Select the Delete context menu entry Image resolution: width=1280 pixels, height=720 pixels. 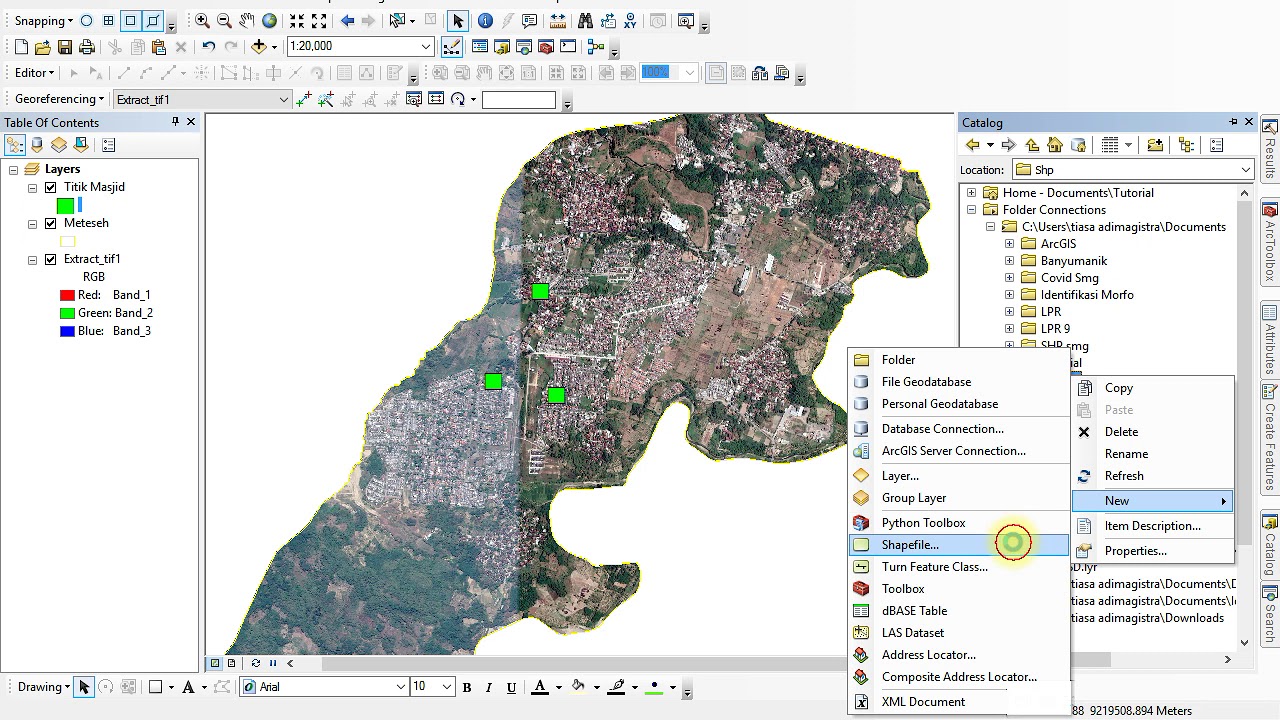(1153, 432)
